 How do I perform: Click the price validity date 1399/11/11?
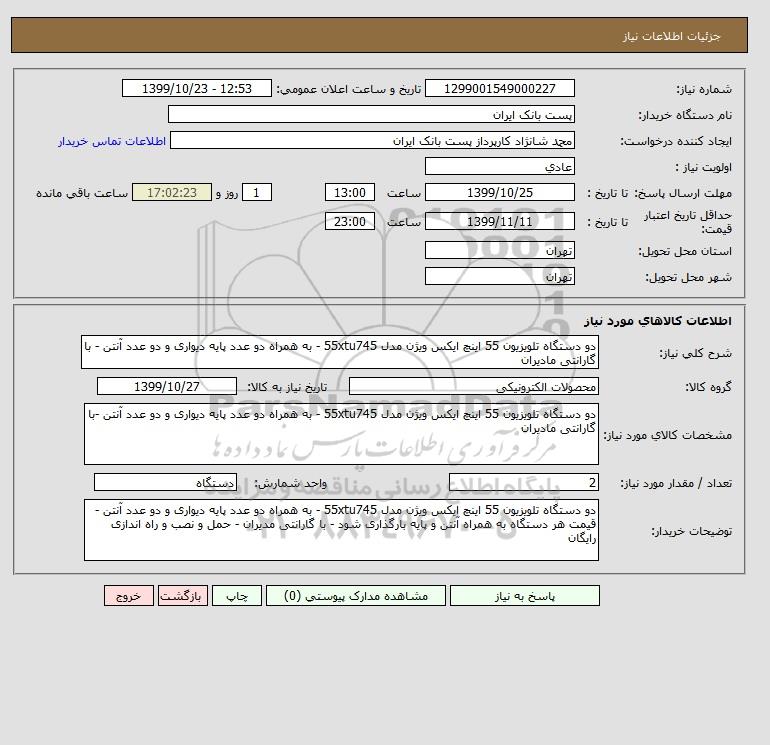(x=499, y=221)
